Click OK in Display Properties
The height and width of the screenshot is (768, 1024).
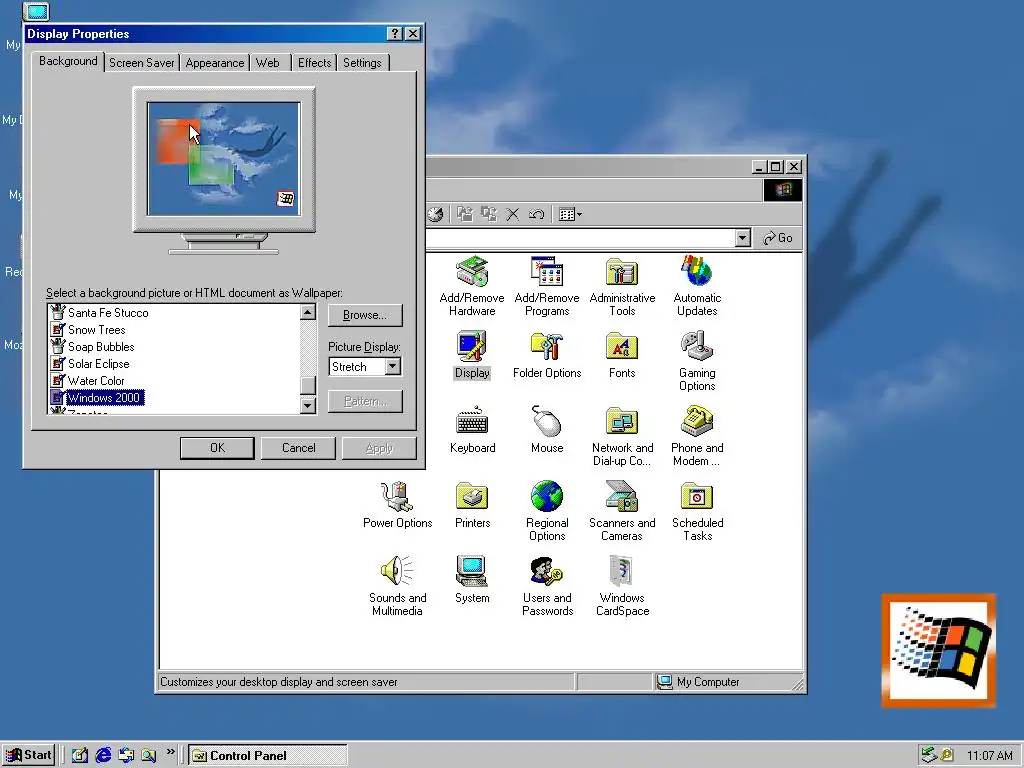pos(217,448)
